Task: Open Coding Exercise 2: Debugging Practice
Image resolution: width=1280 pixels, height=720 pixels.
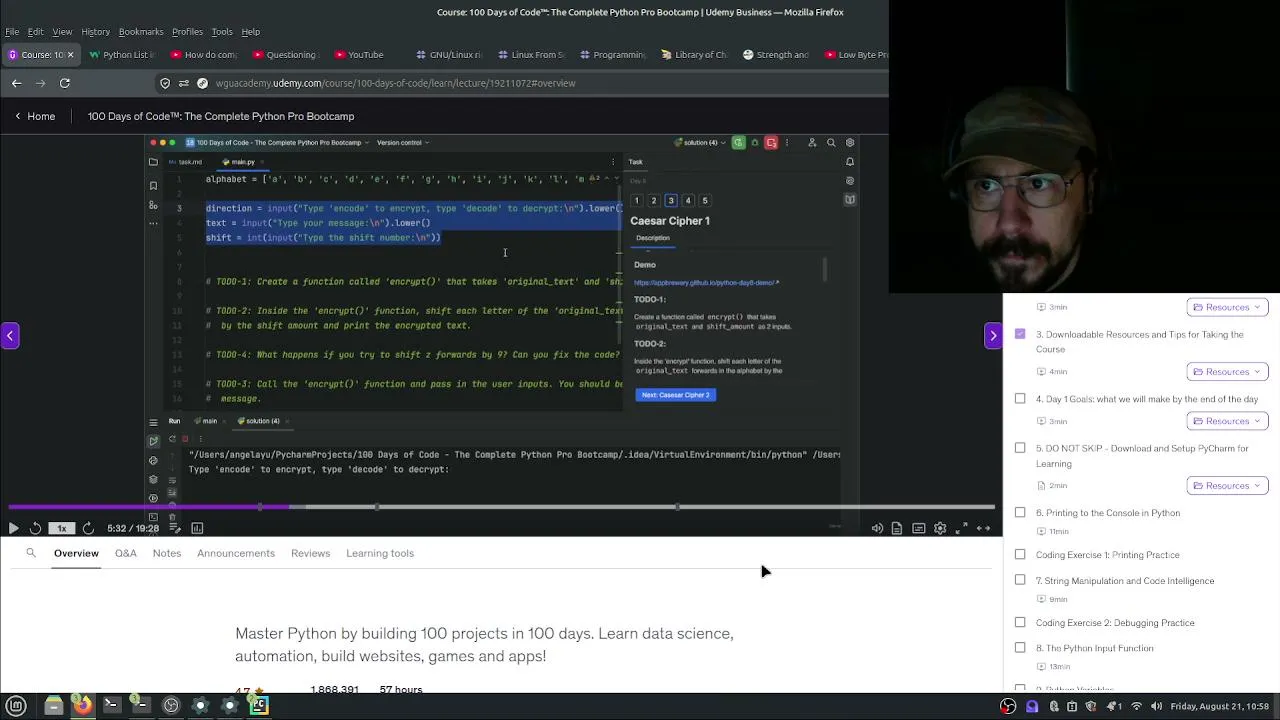Action: click(x=1115, y=623)
